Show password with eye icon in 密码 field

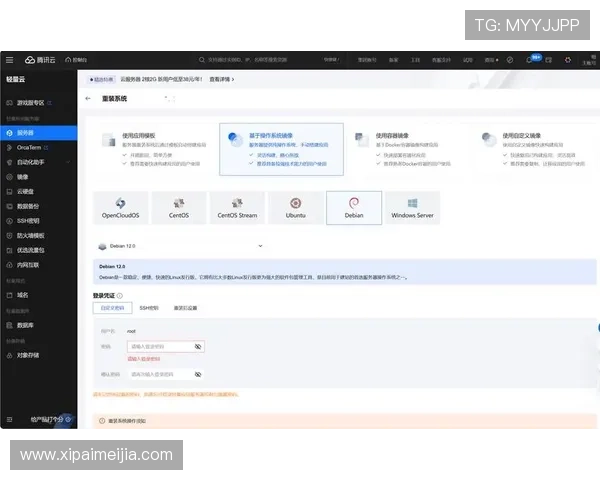click(198, 346)
